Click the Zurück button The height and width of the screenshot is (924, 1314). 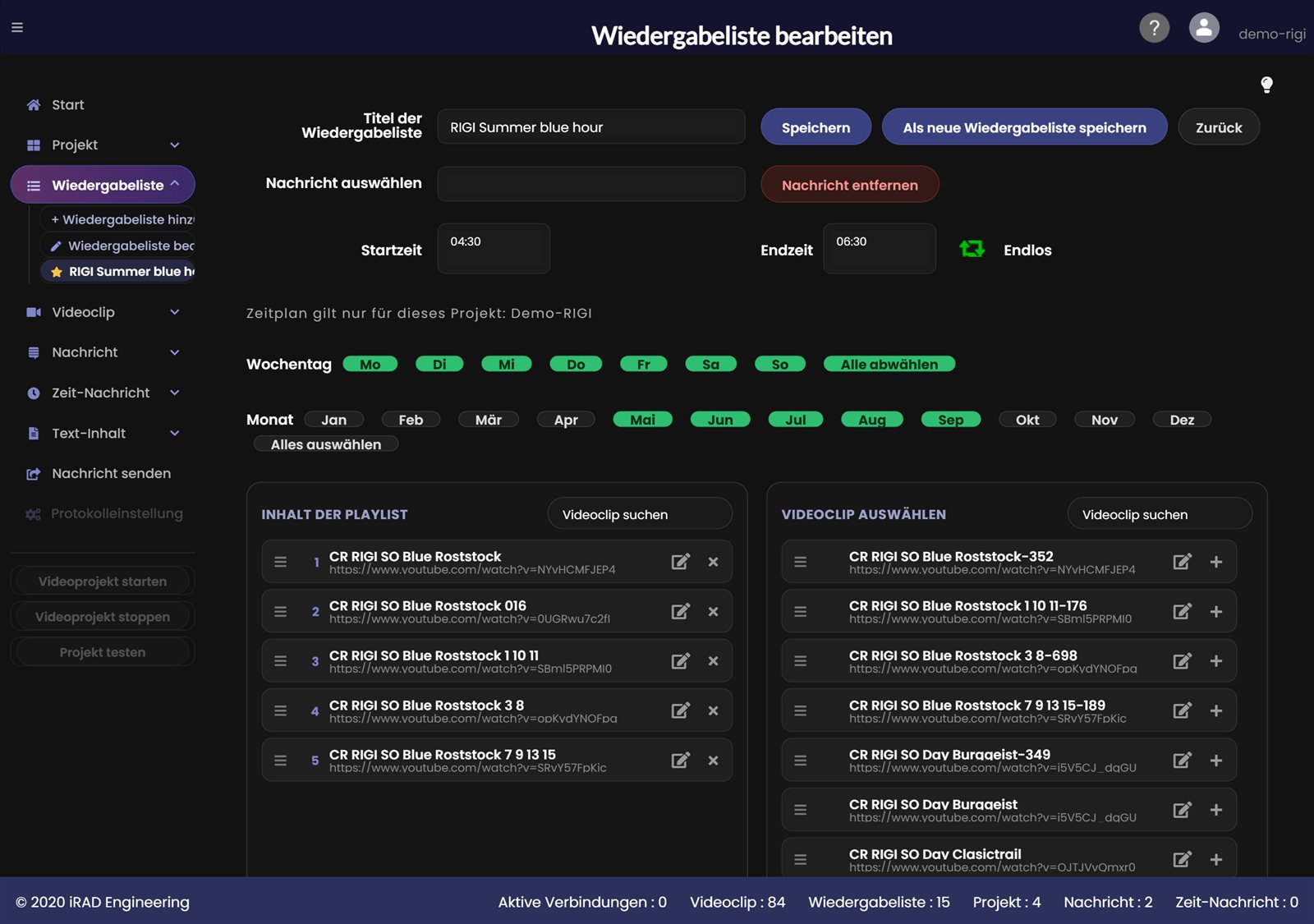[x=1219, y=127]
